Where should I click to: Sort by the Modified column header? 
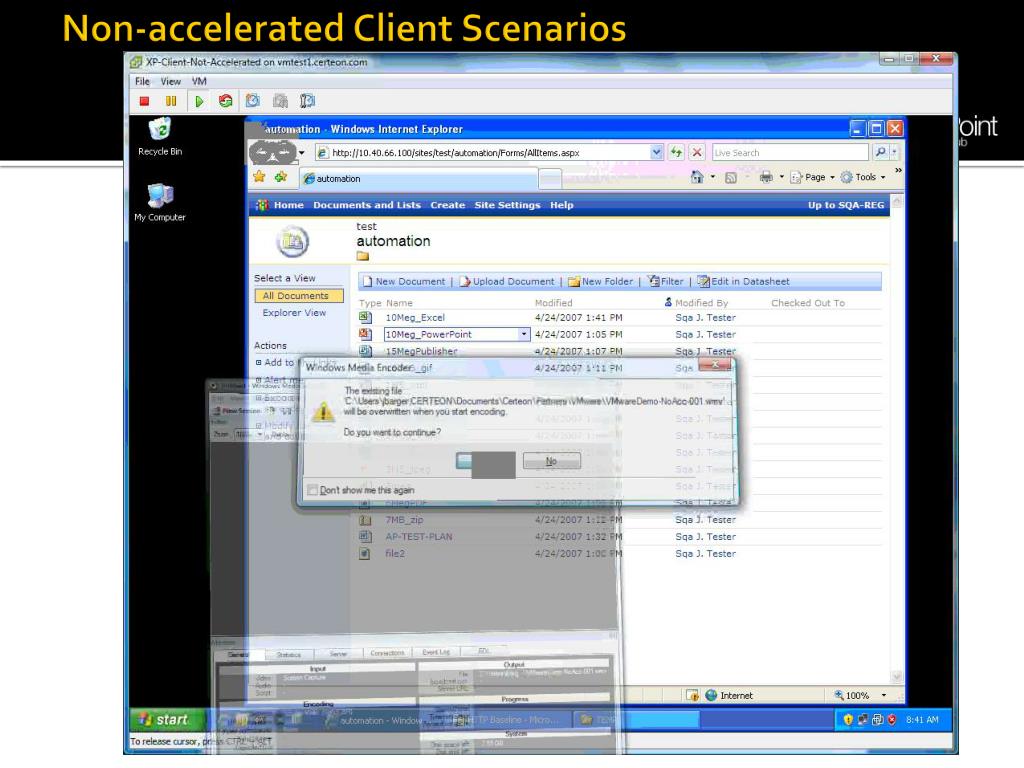click(x=553, y=303)
